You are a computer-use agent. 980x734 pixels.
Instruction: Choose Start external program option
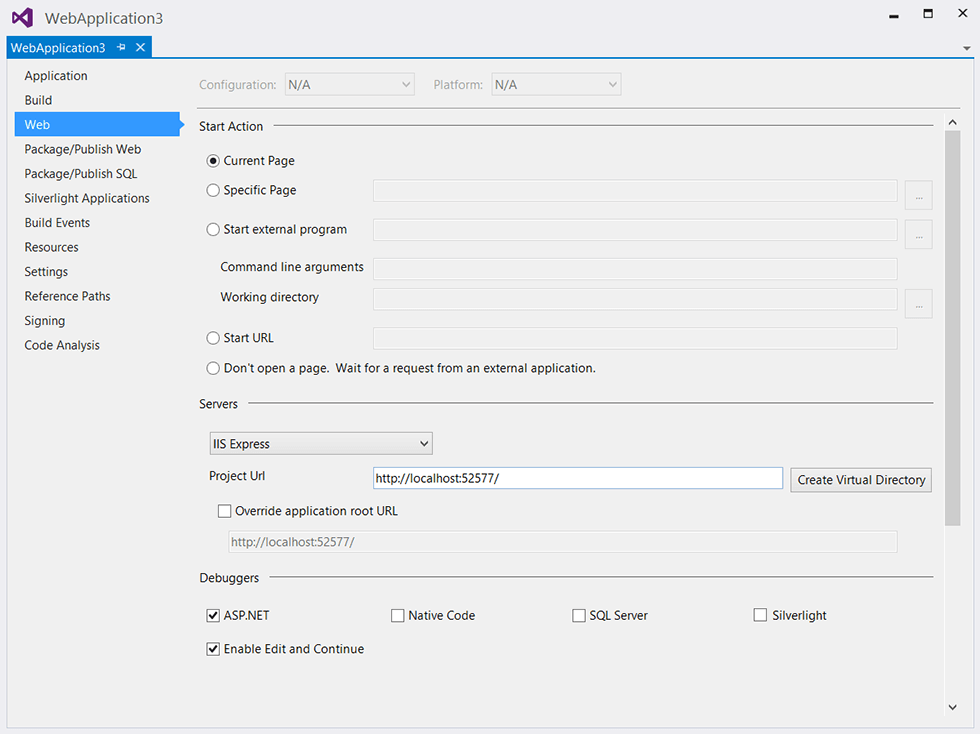(213, 229)
